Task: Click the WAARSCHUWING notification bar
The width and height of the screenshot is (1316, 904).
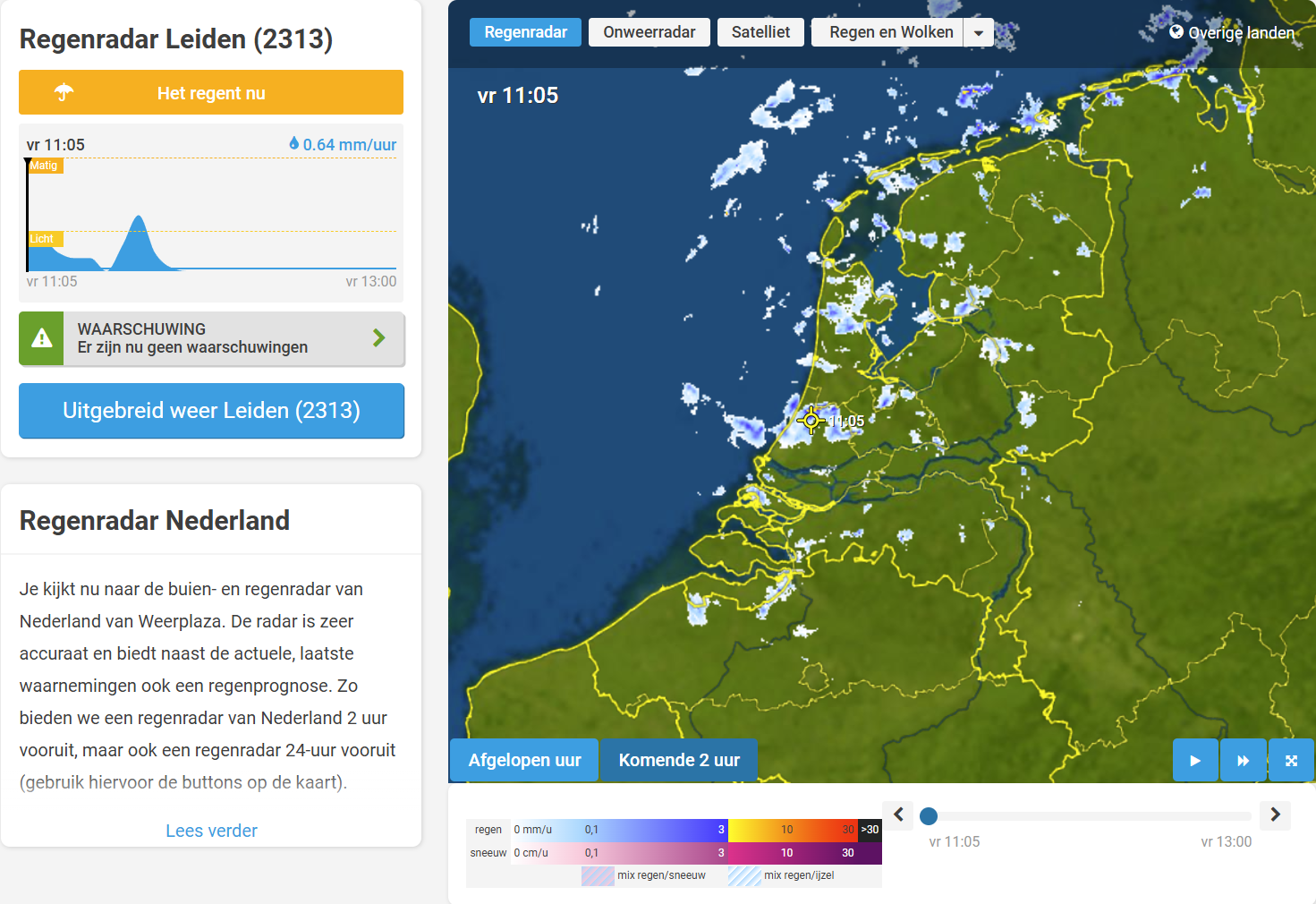Action: click(212, 338)
